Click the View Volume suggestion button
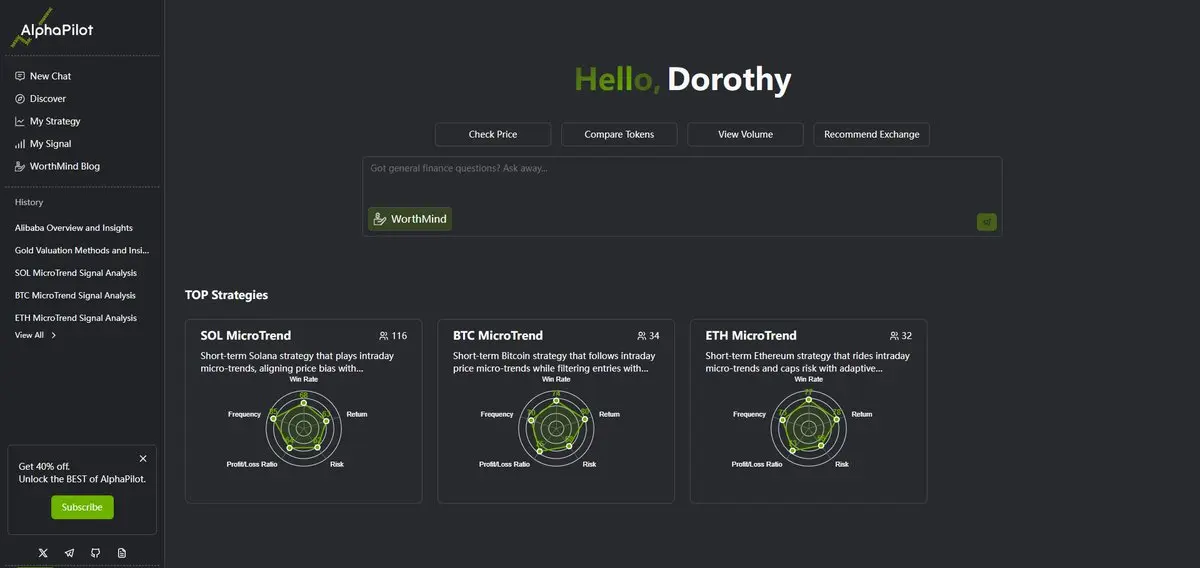The width and height of the screenshot is (1200, 568). 745,134
